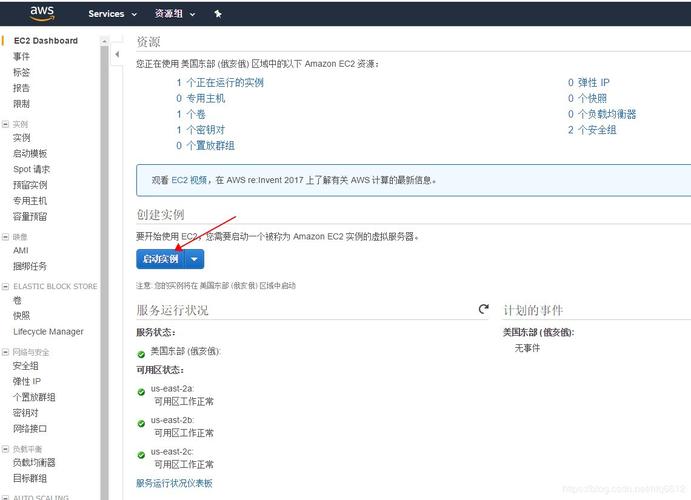Collapse the sidebar with the left arrow

(117, 55)
